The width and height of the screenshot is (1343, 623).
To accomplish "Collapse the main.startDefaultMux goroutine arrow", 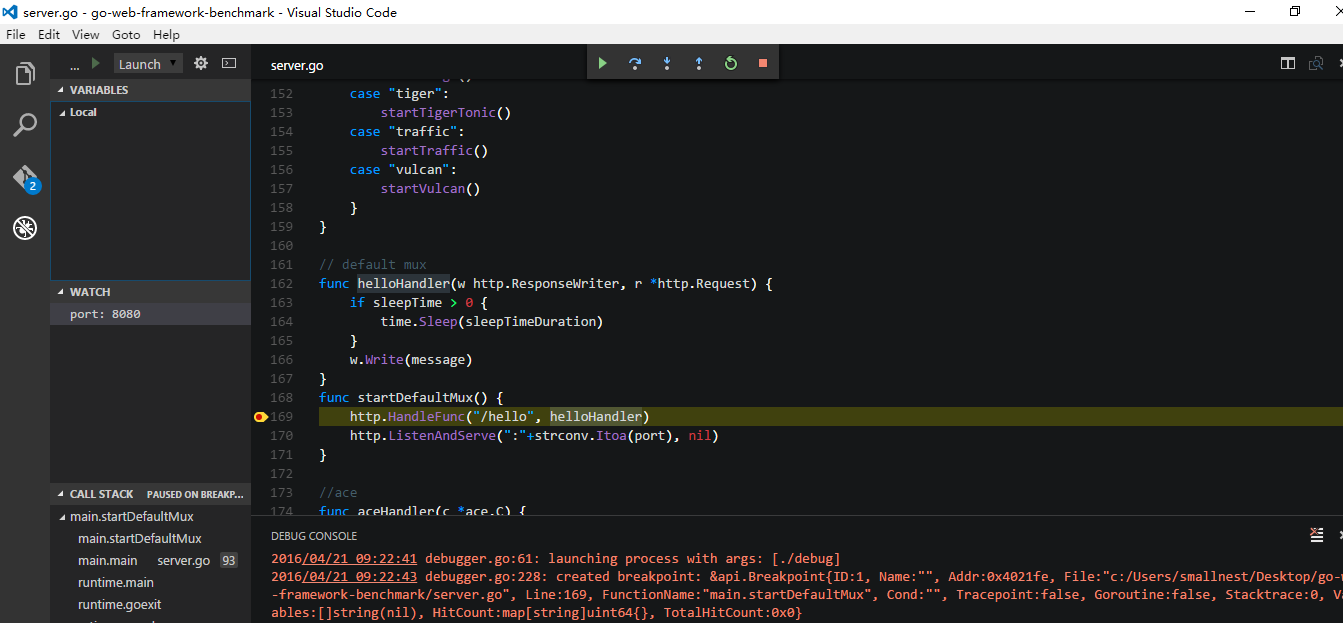I will pyautogui.click(x=63, y=518).
